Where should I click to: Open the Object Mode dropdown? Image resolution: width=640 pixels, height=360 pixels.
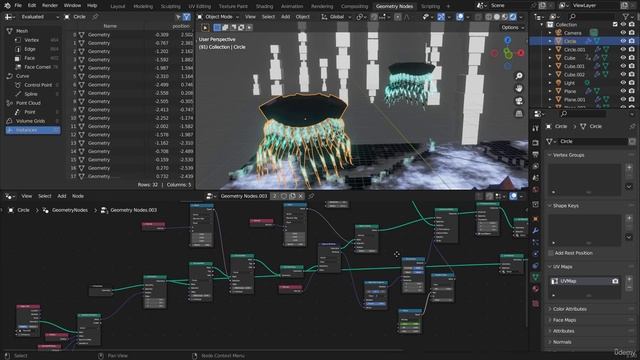pyautogui.click(x=218, y=17)
